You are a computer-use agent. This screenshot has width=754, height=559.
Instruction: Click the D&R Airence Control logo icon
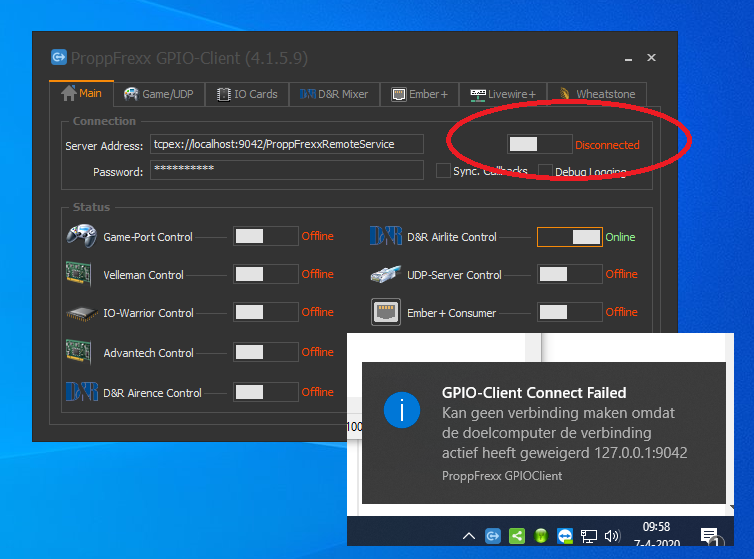pyautogui.click(x=81, y=392)
